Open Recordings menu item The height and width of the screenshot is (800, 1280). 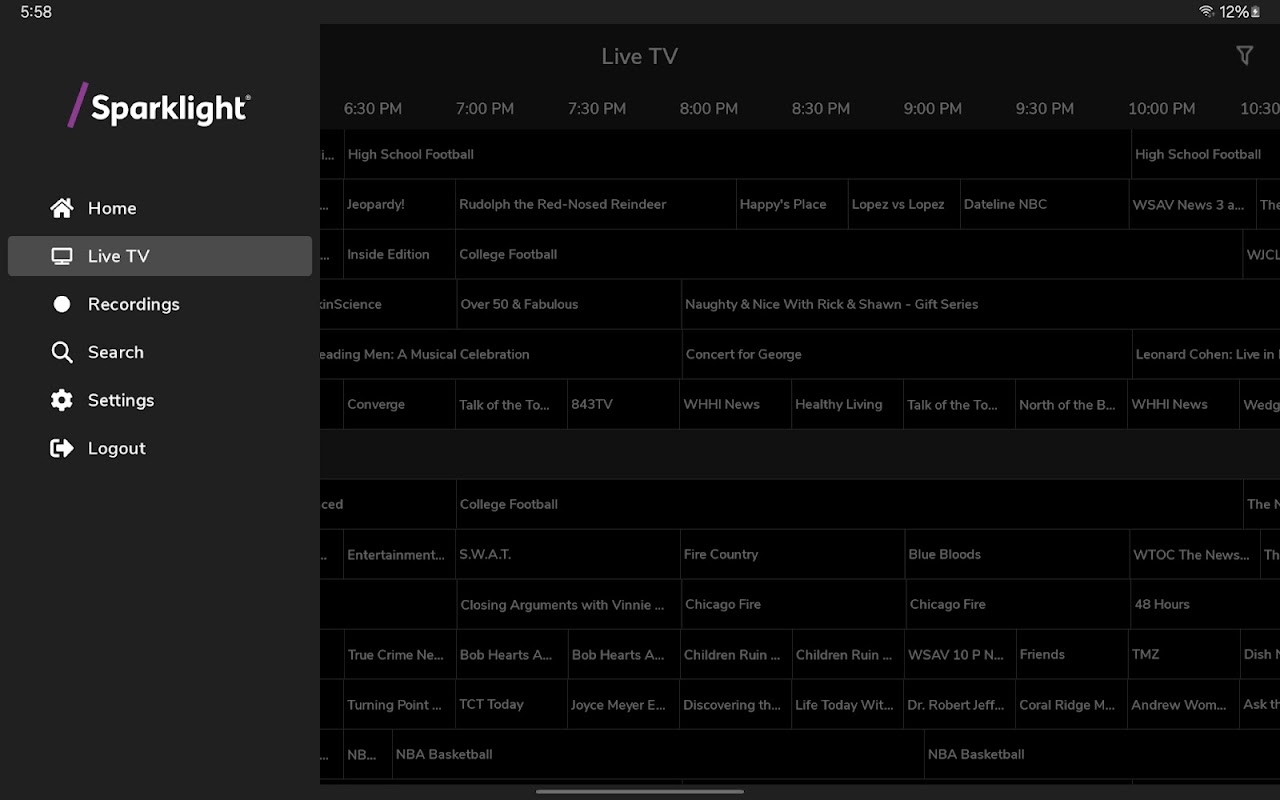click(x=160, y=304)
